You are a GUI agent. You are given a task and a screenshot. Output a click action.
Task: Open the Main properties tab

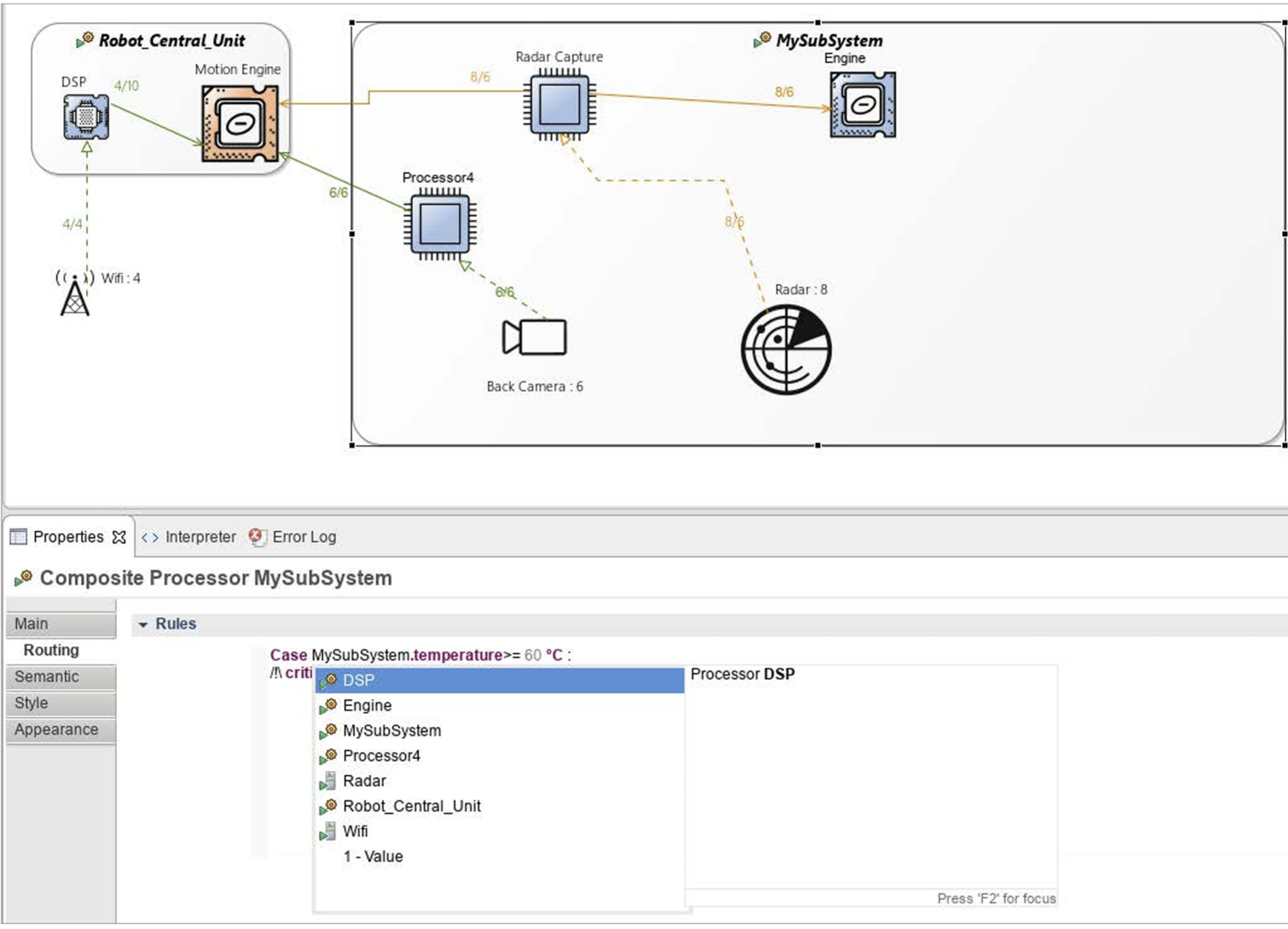point(61,624)
